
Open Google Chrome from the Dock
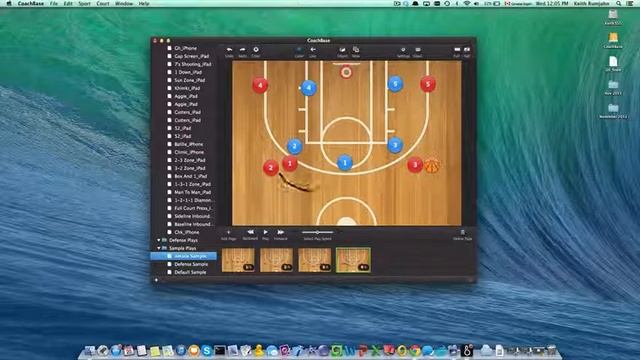pos(415,350)
